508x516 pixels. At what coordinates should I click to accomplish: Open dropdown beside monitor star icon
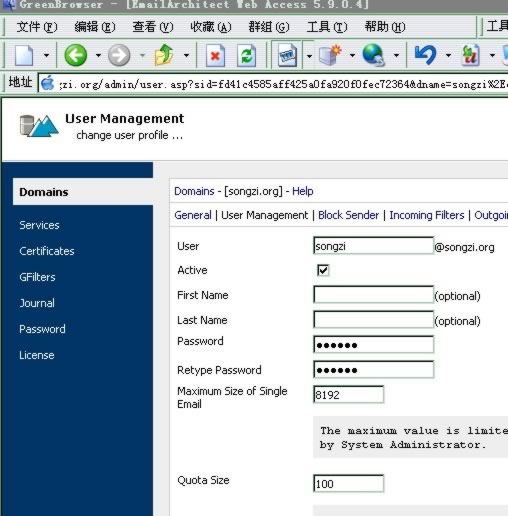[352, 55]
